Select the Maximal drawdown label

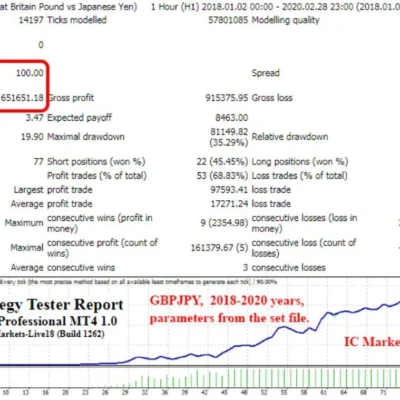86,137
